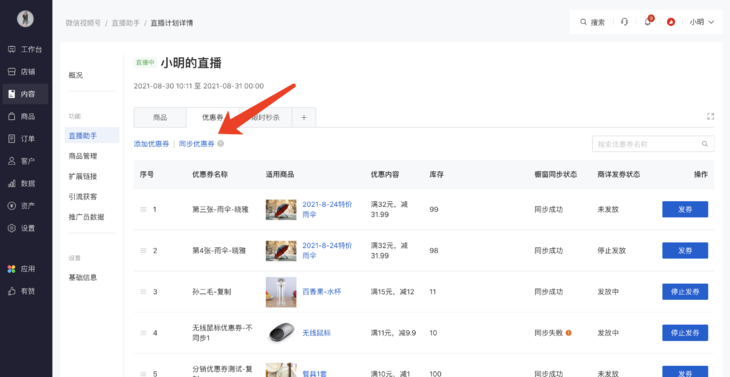Open 推广员数据 in the left menu
The image size is (730, 377).
click(87, 217)
